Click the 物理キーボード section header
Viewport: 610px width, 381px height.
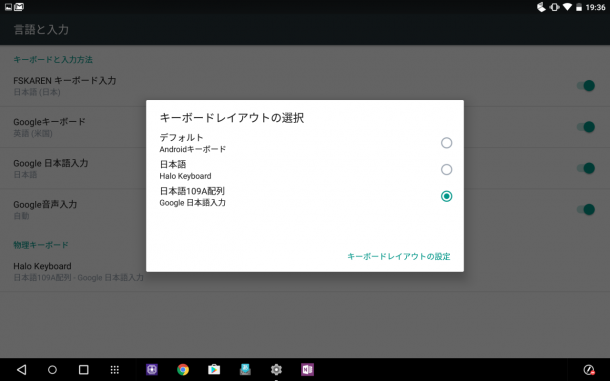point(41,245)
